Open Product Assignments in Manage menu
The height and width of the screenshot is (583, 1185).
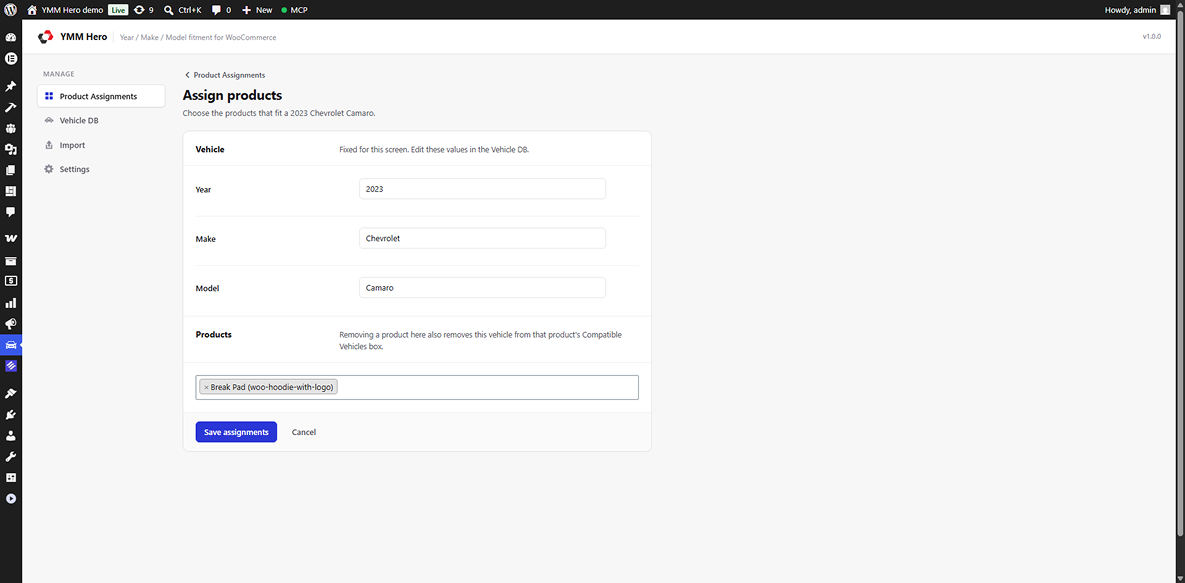pos(101,96)
